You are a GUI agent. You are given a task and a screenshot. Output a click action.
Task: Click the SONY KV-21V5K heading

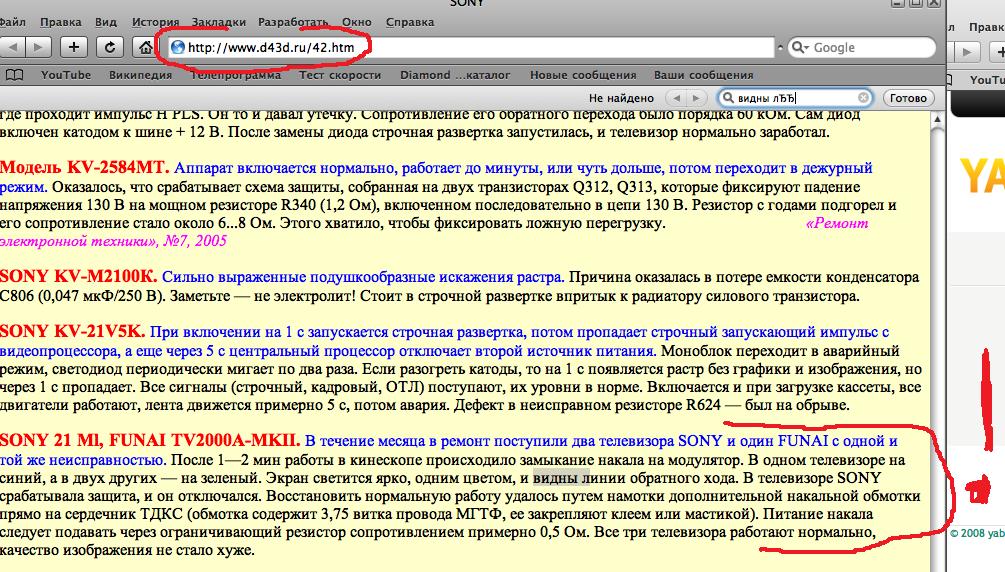coord(72,331)
